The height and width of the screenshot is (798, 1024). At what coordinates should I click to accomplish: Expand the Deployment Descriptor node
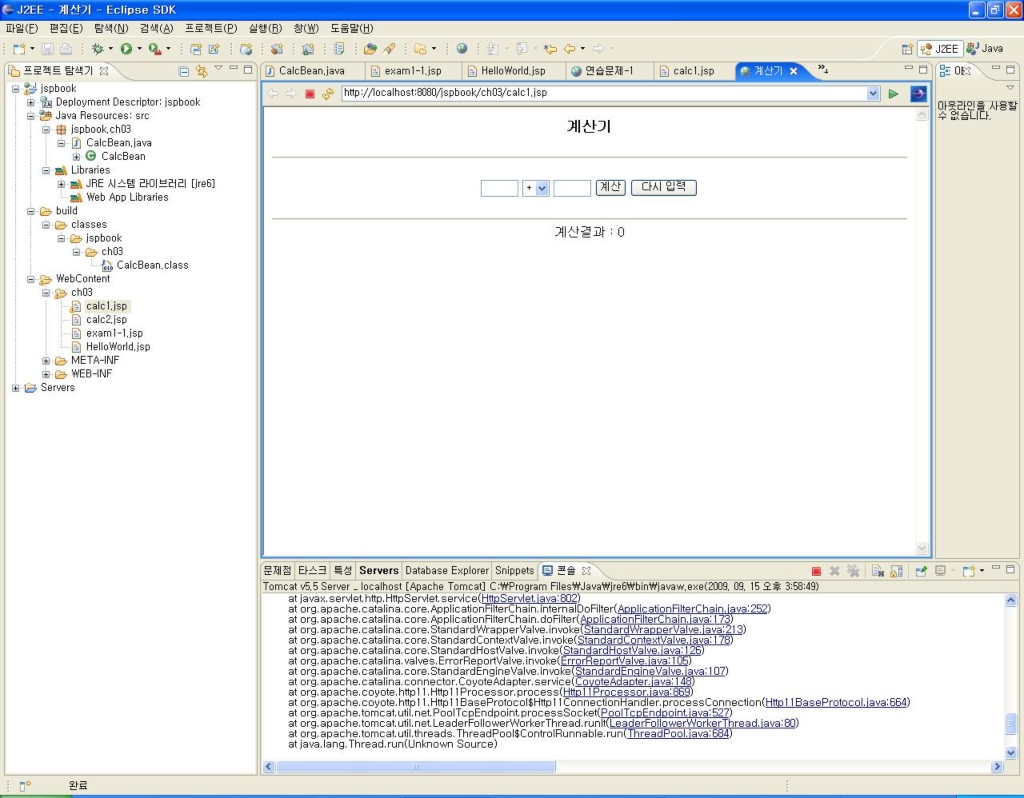pos(31,103)
